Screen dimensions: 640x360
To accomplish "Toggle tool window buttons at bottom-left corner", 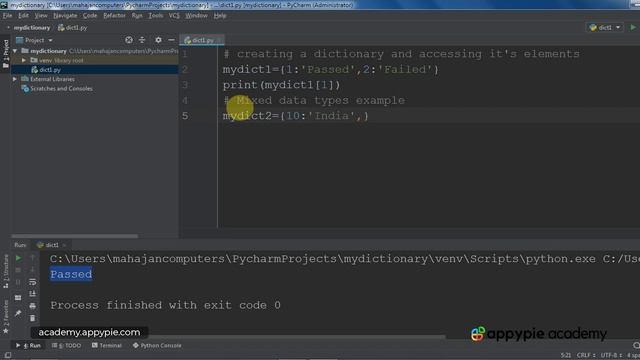I will (8, 356).
